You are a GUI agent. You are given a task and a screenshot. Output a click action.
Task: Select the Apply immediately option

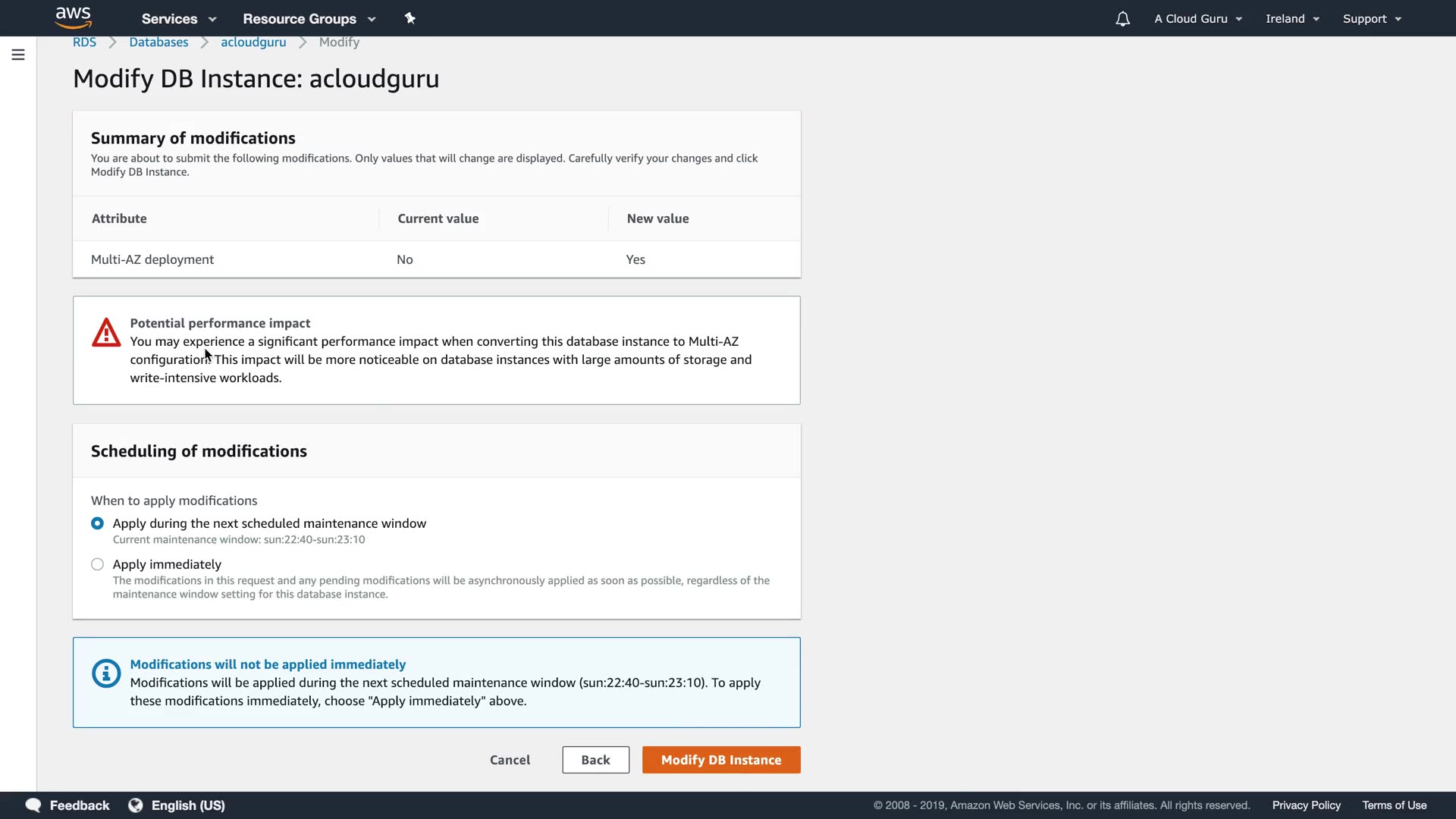coord(97,564)
